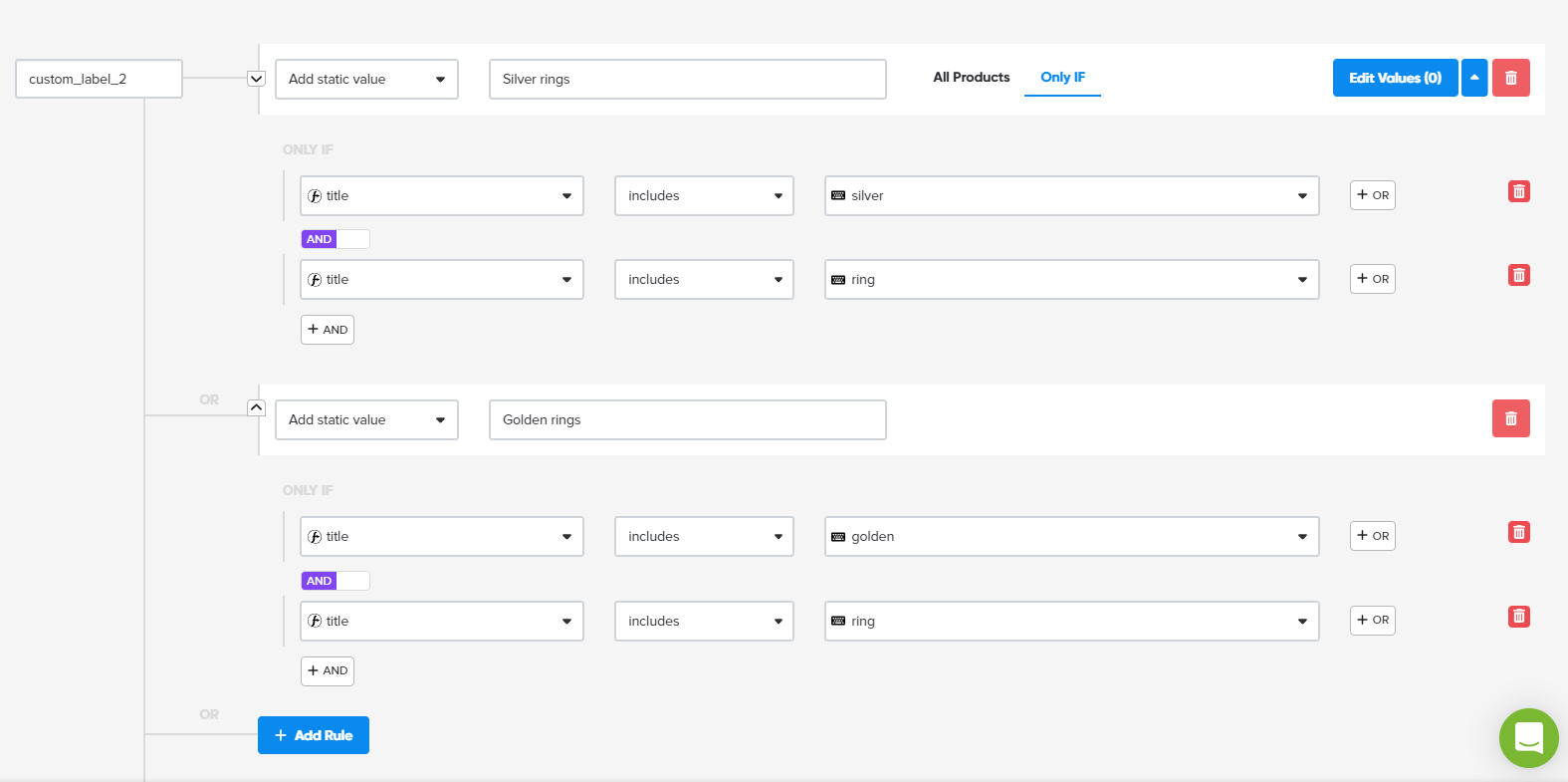Select the Only IF tab

pos(1062,78)
